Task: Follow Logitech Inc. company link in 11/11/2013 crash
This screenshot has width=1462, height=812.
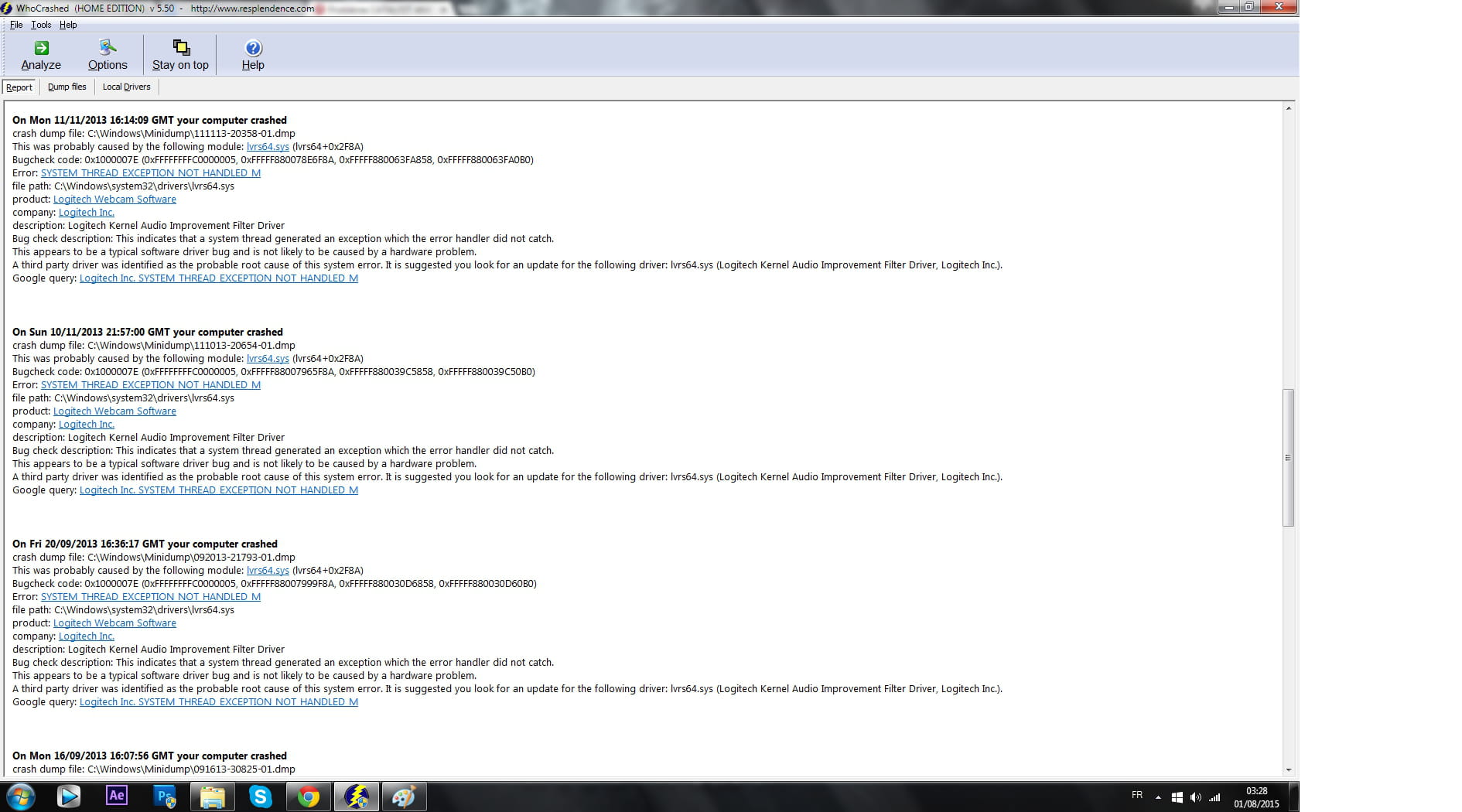Action: pos(87,213)
